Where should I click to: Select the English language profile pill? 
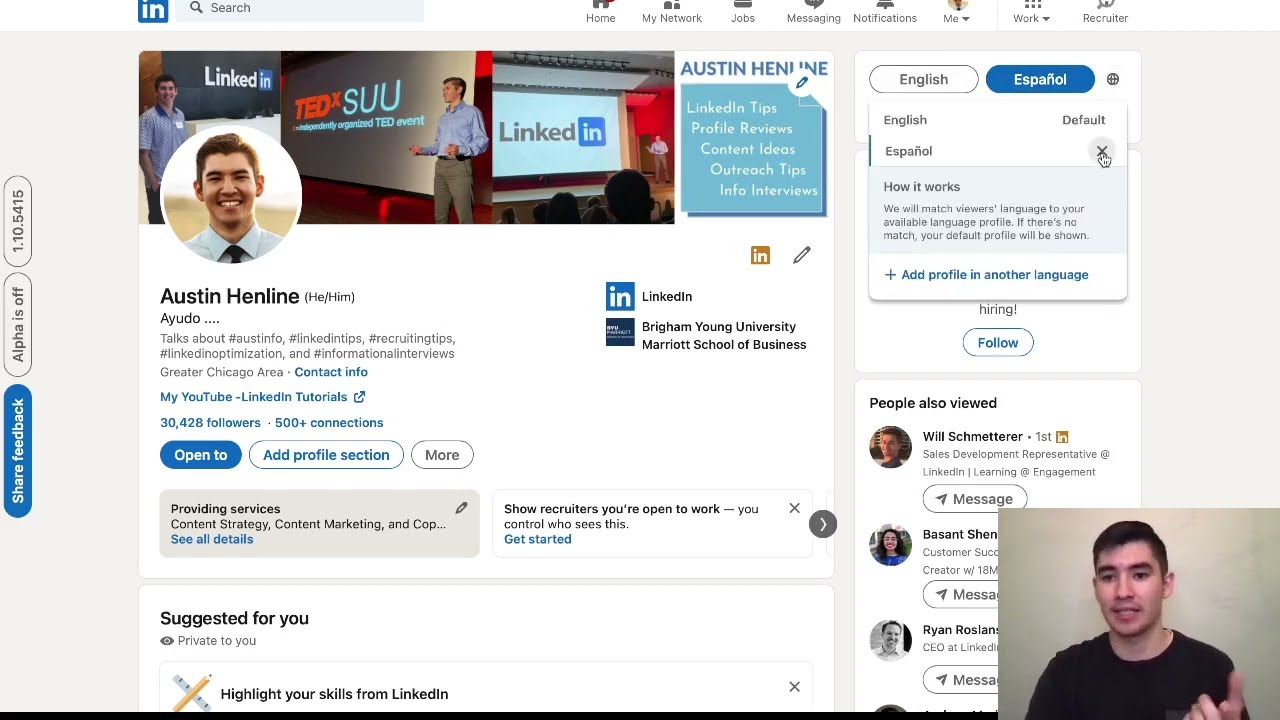click(x=924, y=79)
